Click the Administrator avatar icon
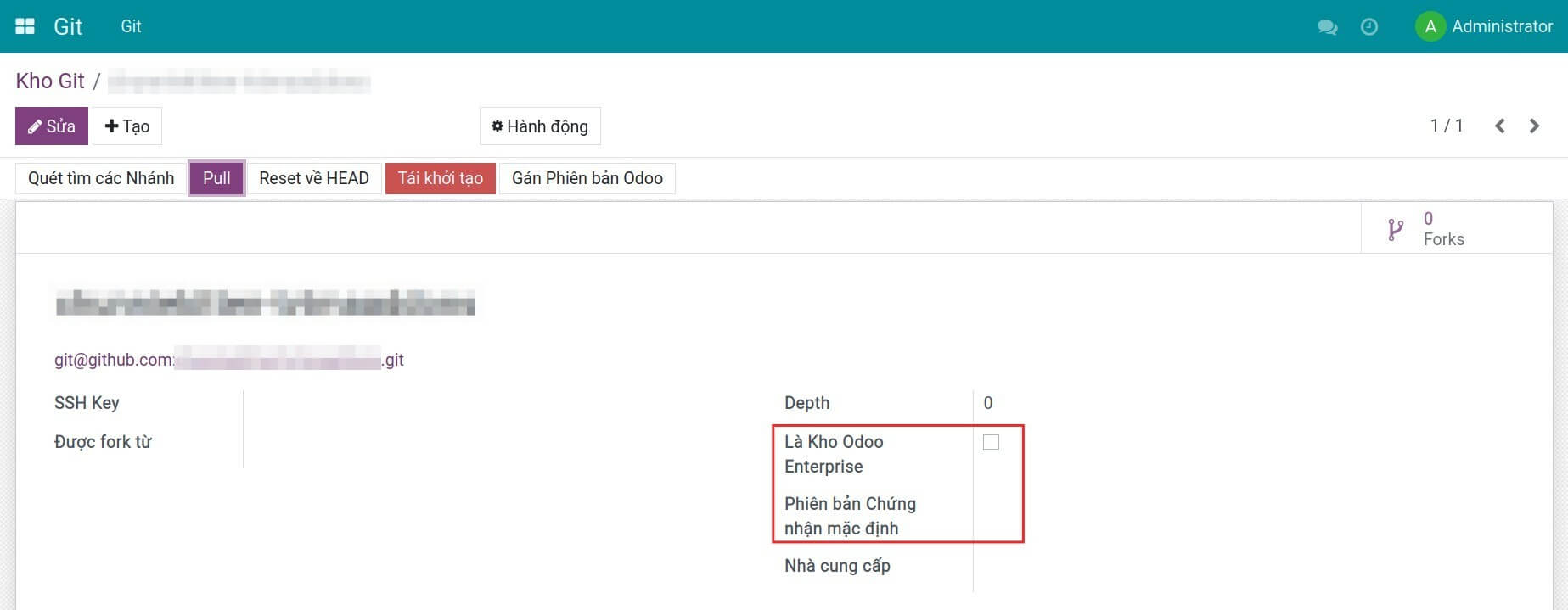This screenshot has width=1568, height=610. [1430, 26]
